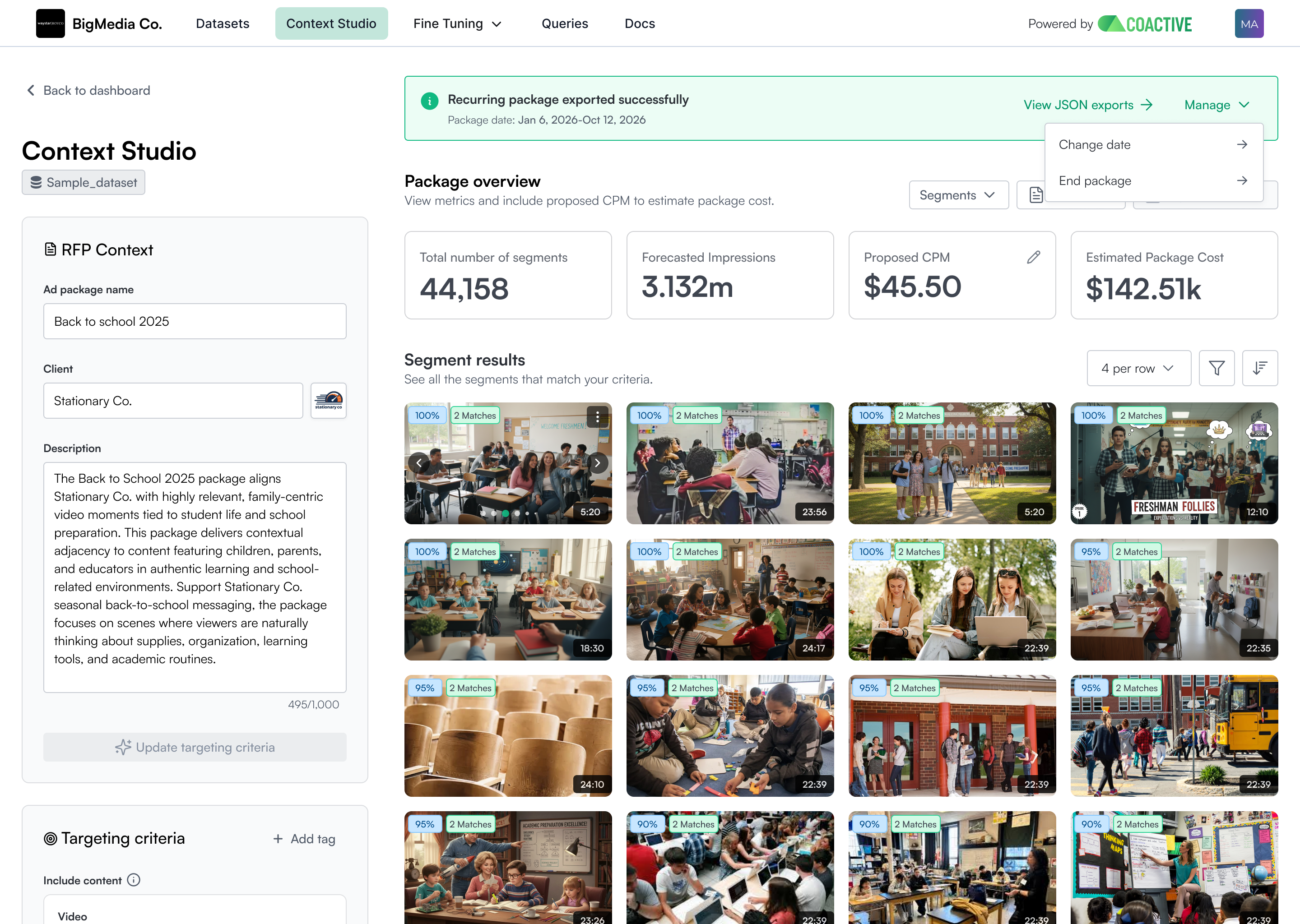
Task: Go to previous image on first segment
Action: 419,462
